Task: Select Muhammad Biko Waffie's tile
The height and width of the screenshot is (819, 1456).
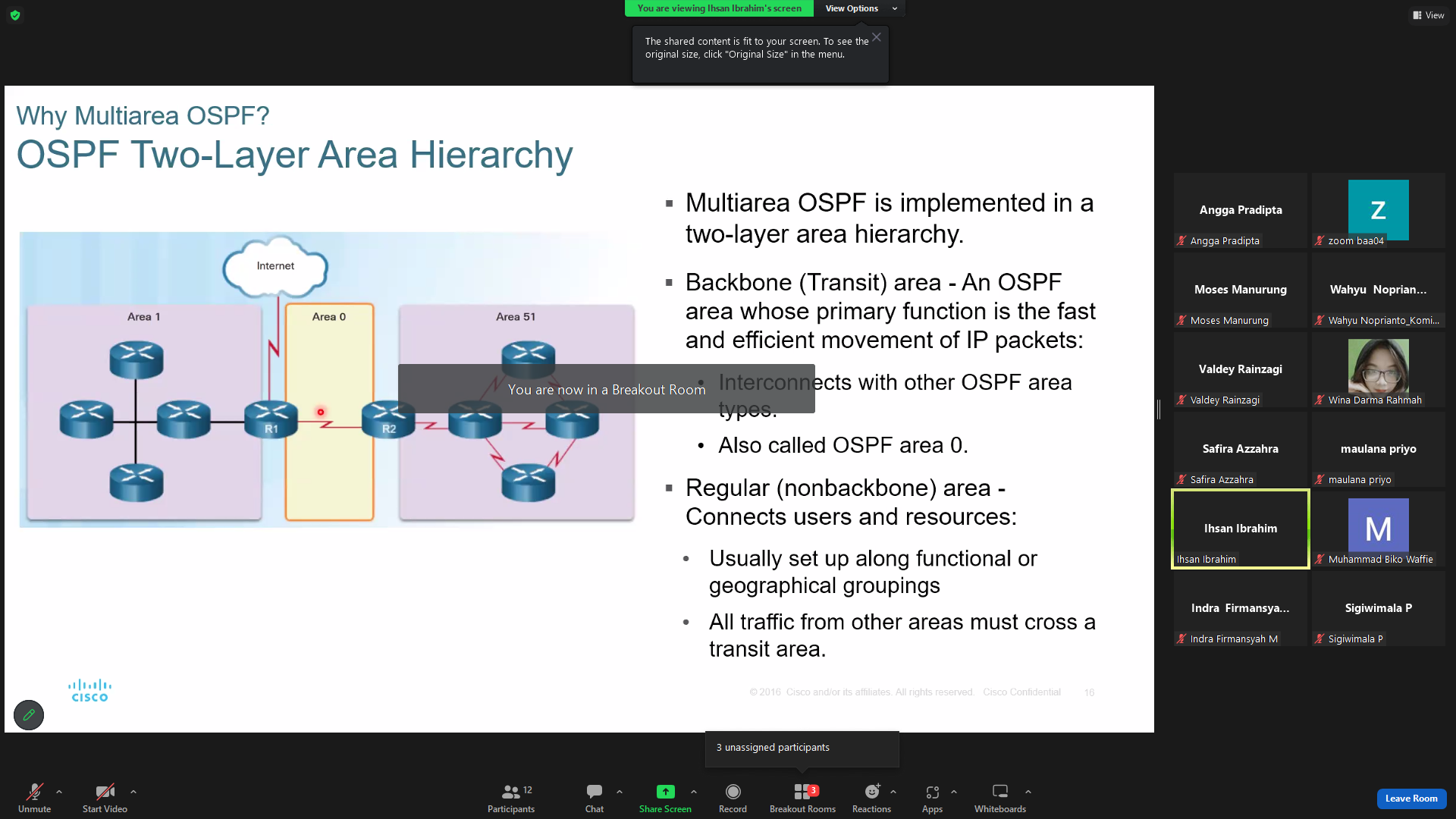Action: 1379,529
